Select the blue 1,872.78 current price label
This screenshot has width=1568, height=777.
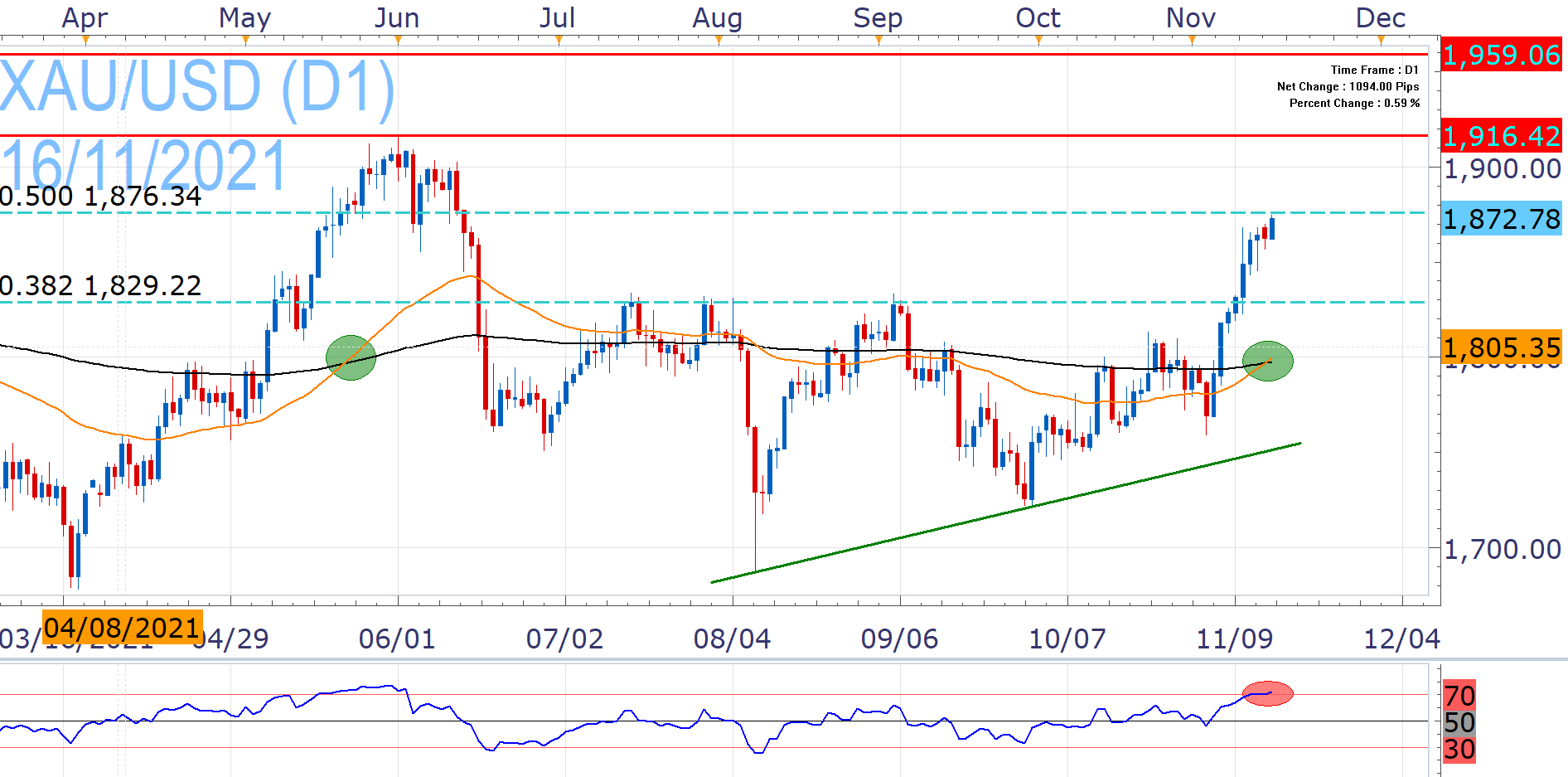coord(1501,219)
